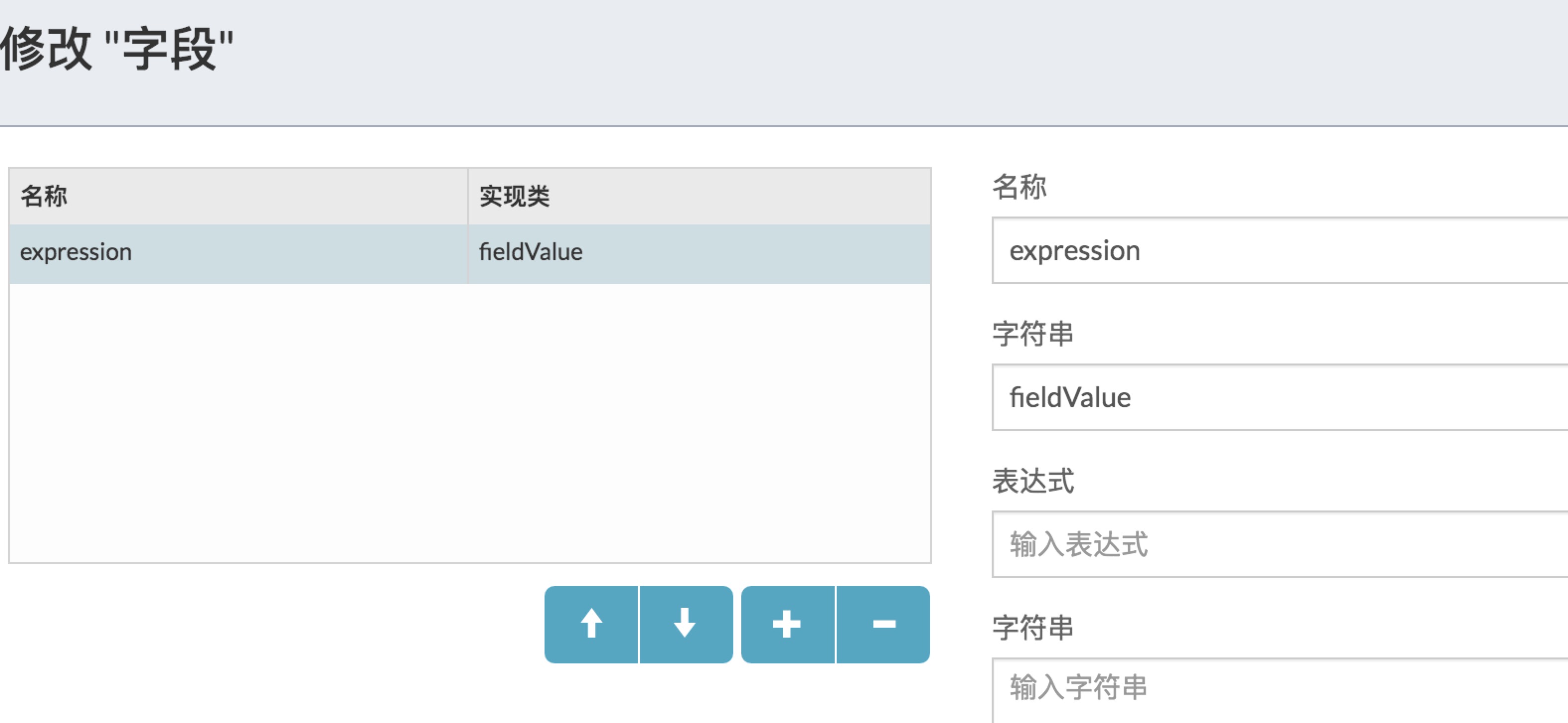Click the expression name cell in the table
Viewport: 1568px width, 723px height.
click(76, 251)
